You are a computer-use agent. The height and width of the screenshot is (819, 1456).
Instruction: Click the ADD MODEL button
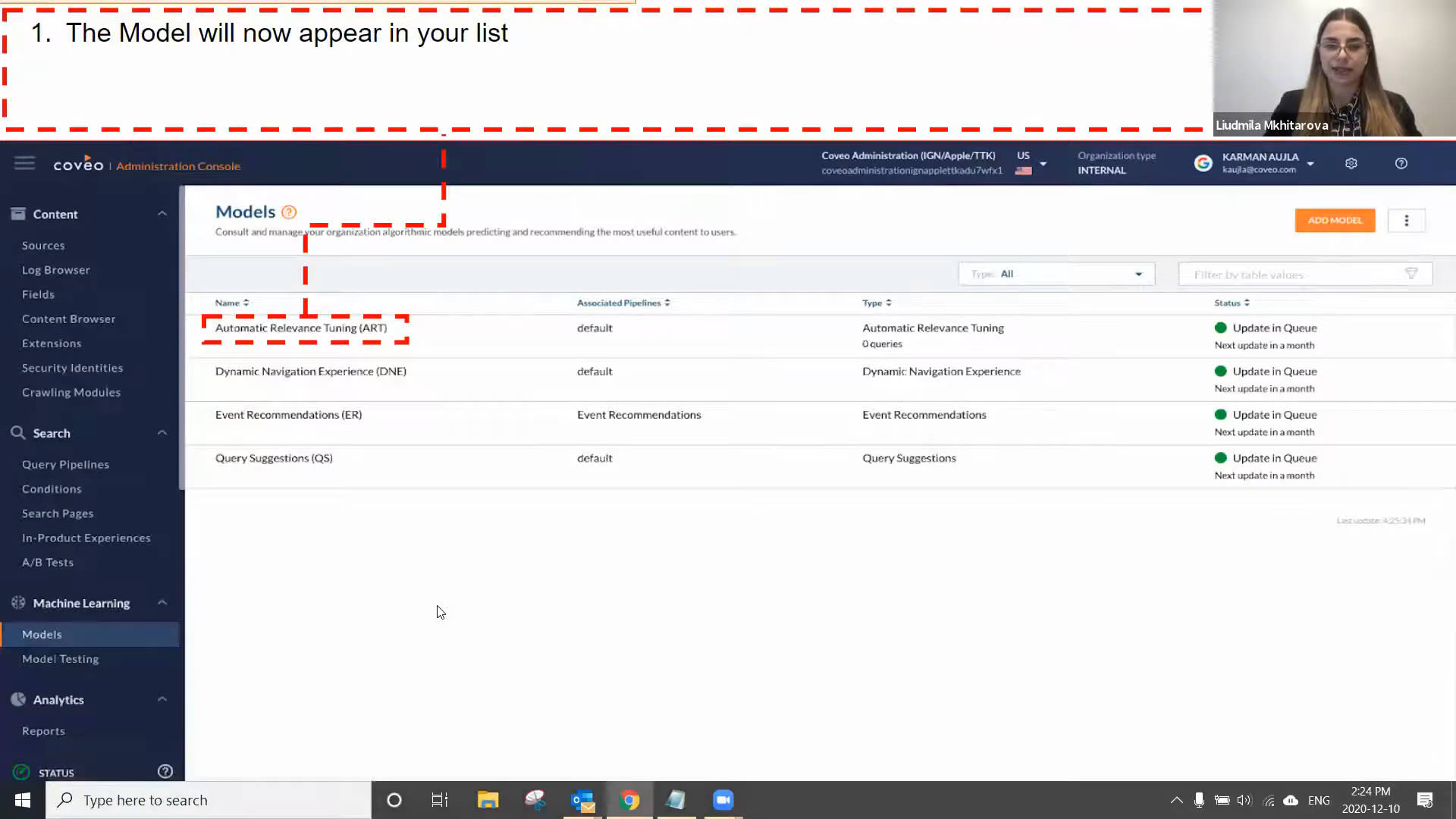pos(1334,221)
